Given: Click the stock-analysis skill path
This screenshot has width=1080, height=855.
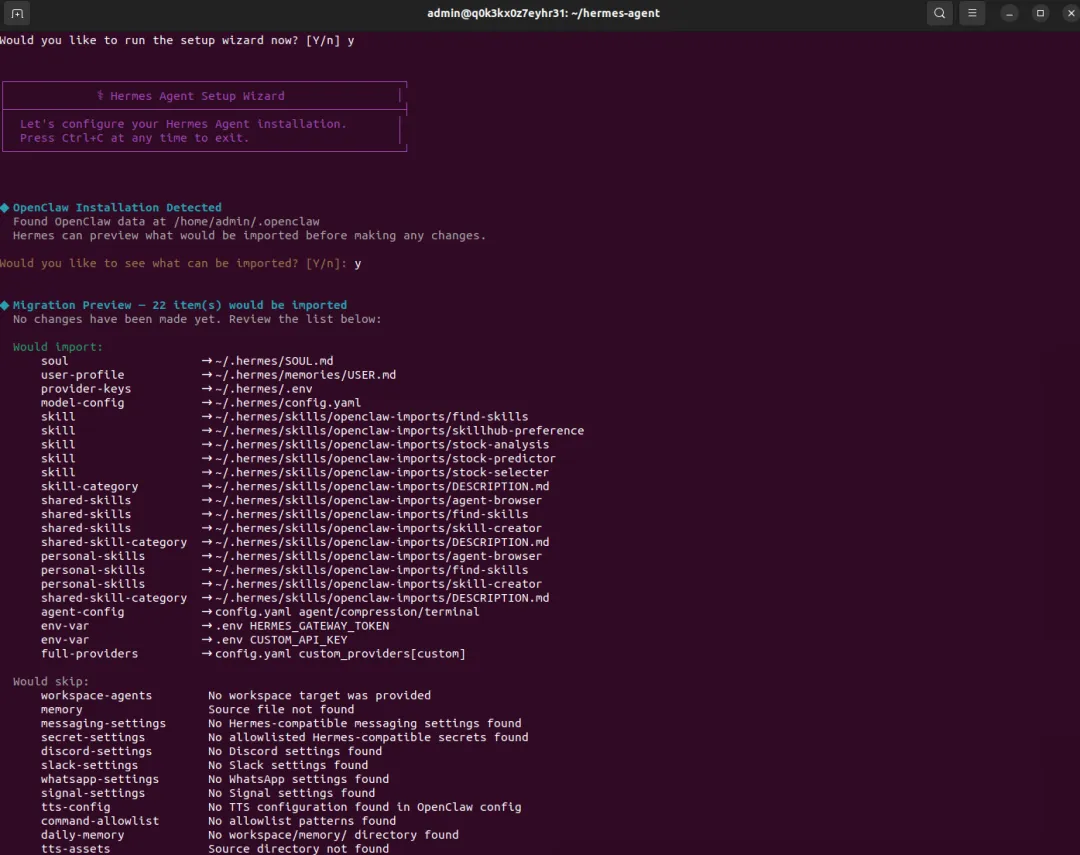Looking at the screenshot, I should coord(382,444).
